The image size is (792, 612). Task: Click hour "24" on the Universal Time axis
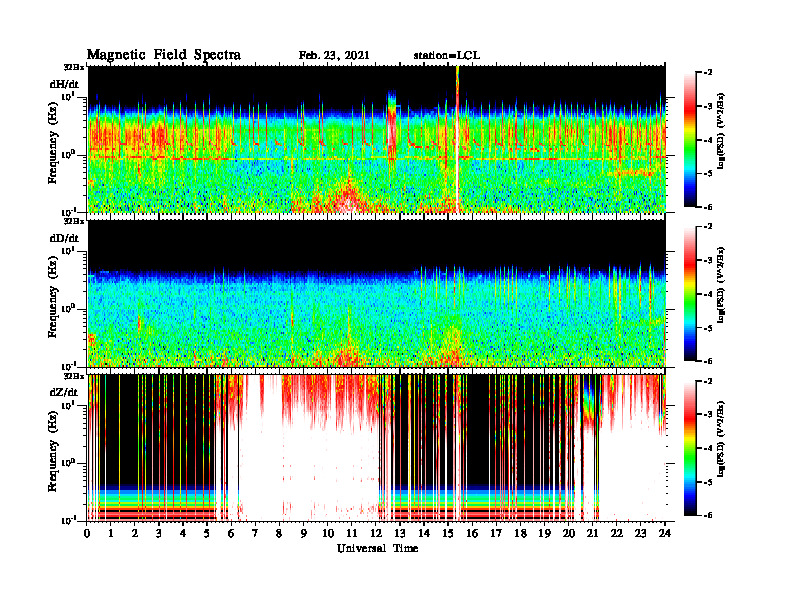point(665,534)
